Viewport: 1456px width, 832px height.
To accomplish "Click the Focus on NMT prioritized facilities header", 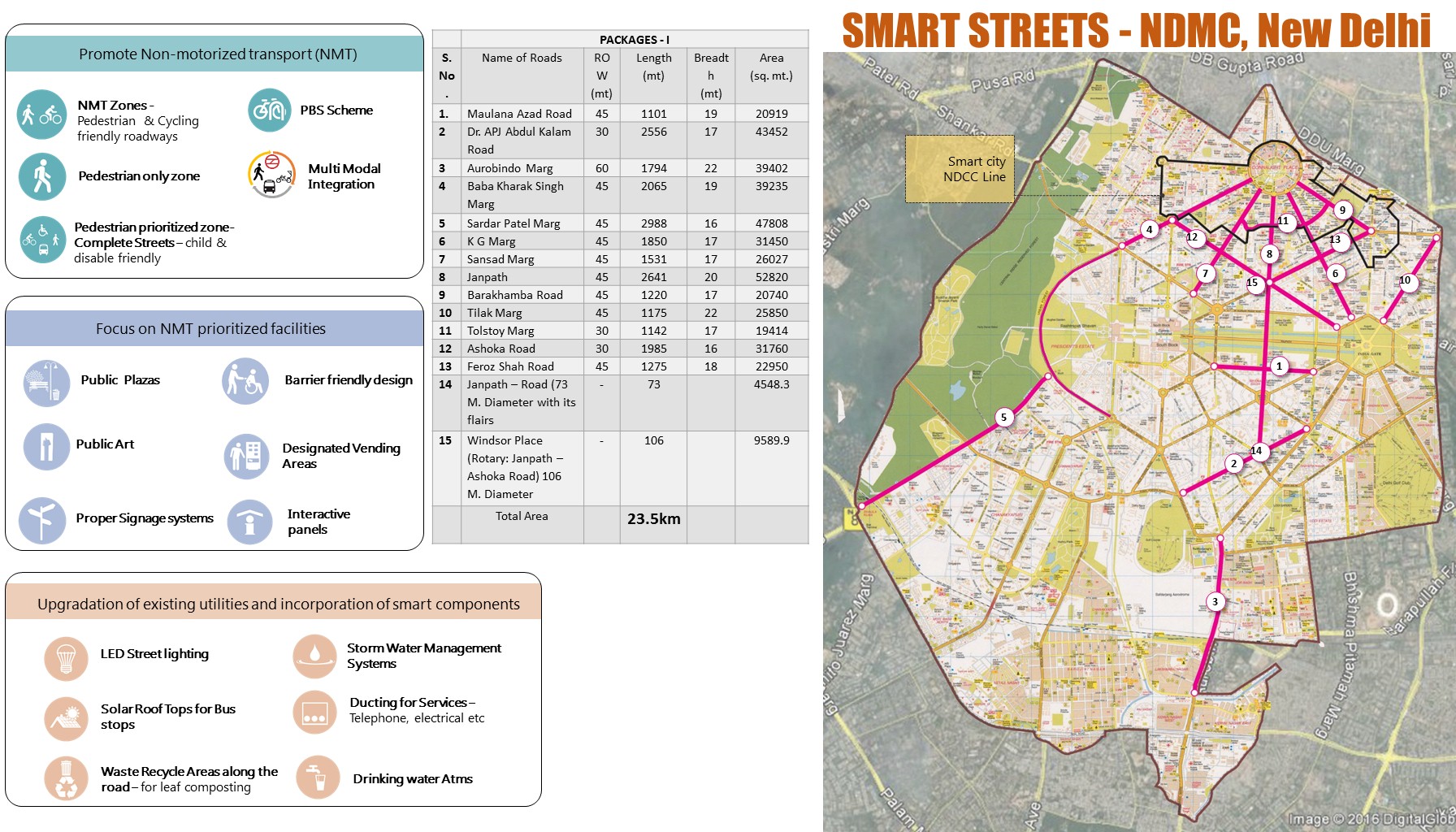I will [214, 328].
